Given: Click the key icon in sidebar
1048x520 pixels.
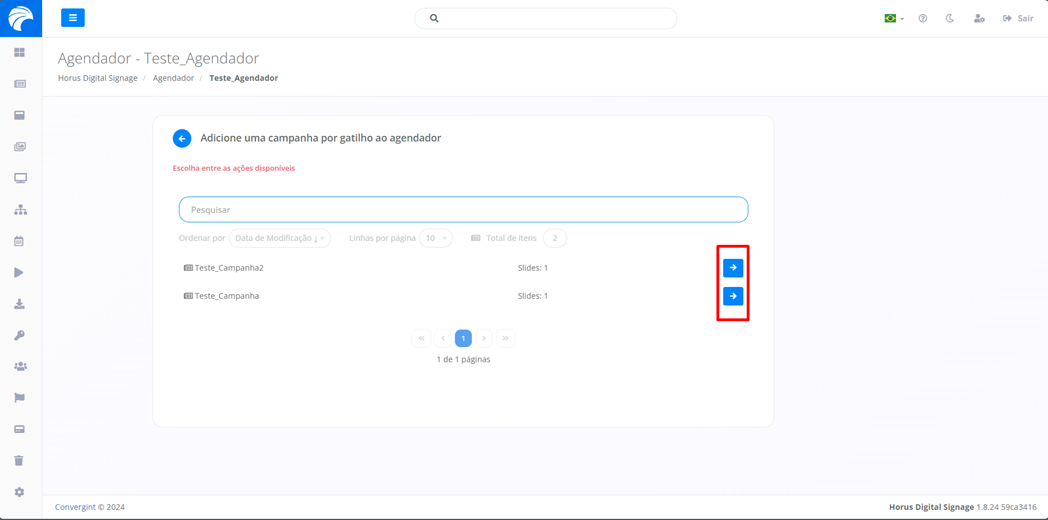Looking at the screenshot, I should pyautogui.click(x=19, y=335).
